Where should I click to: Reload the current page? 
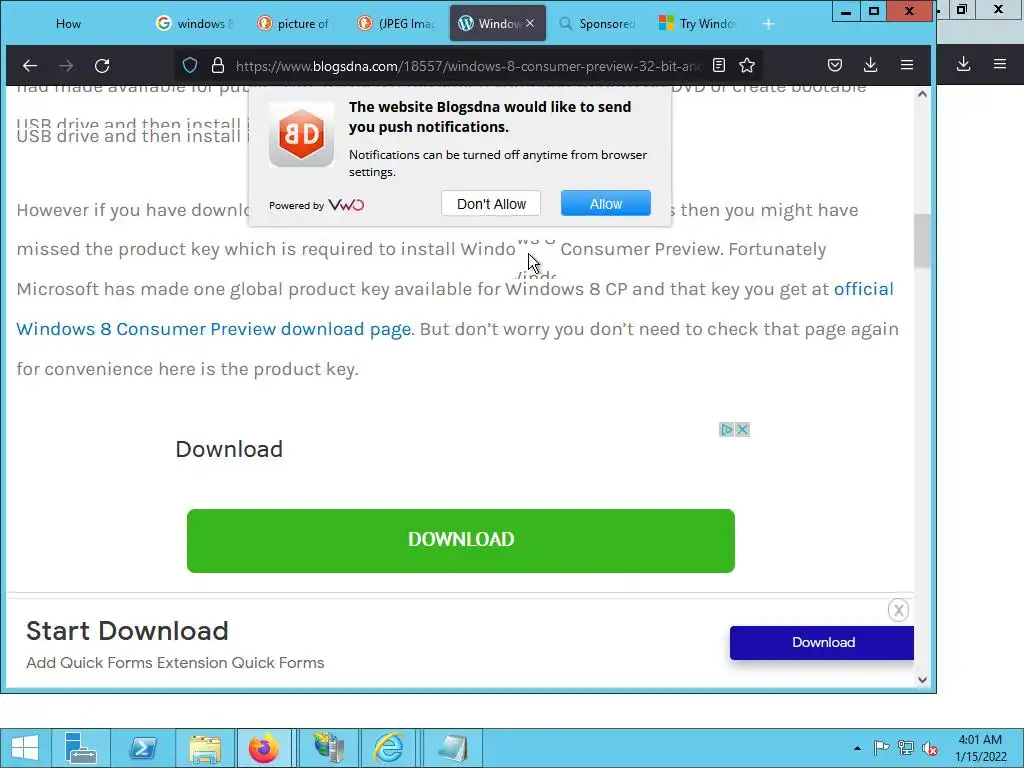(102, 65)
